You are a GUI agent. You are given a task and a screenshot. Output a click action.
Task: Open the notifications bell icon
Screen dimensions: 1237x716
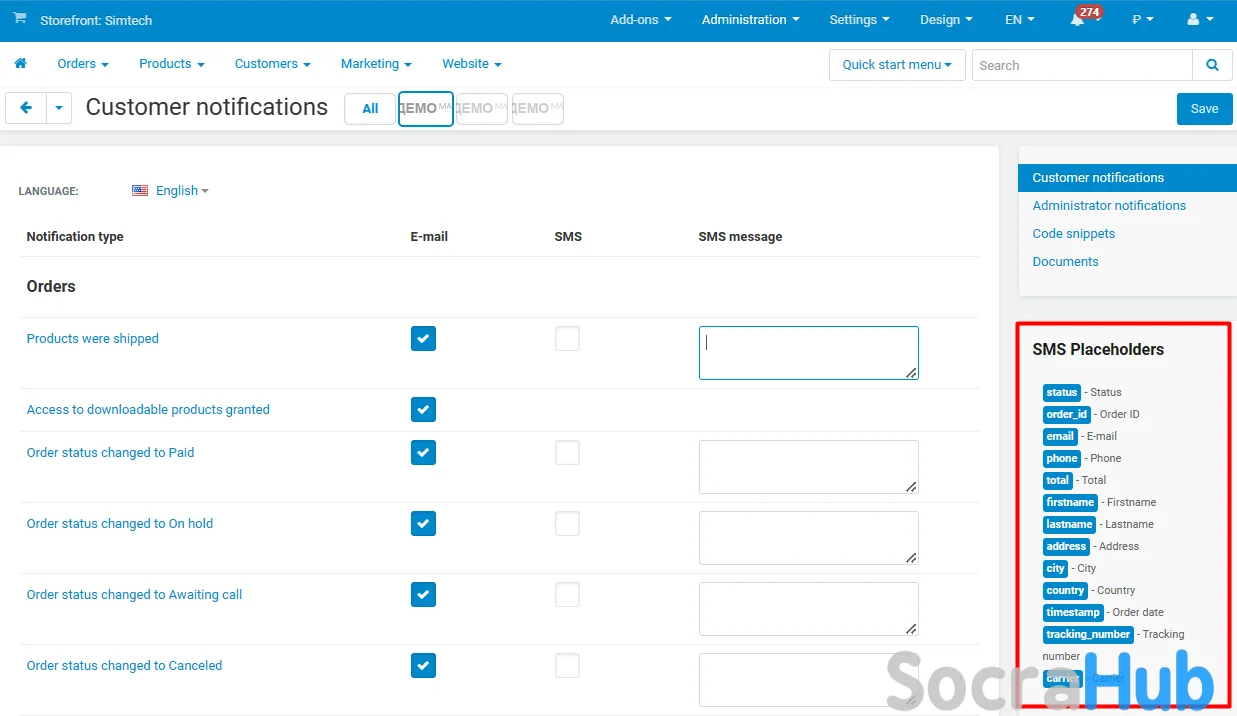(1077, 20)
